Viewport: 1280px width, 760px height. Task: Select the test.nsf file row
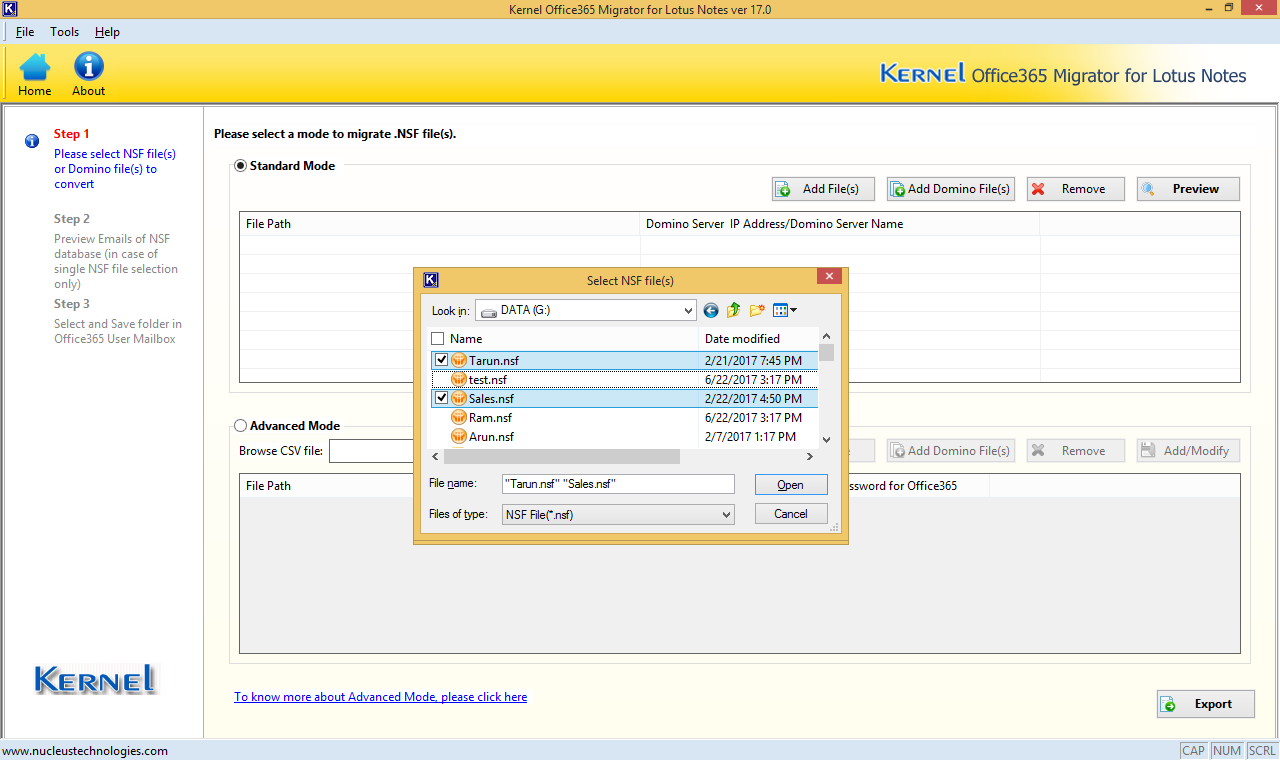pyautogui.click(x=625, y=380)
